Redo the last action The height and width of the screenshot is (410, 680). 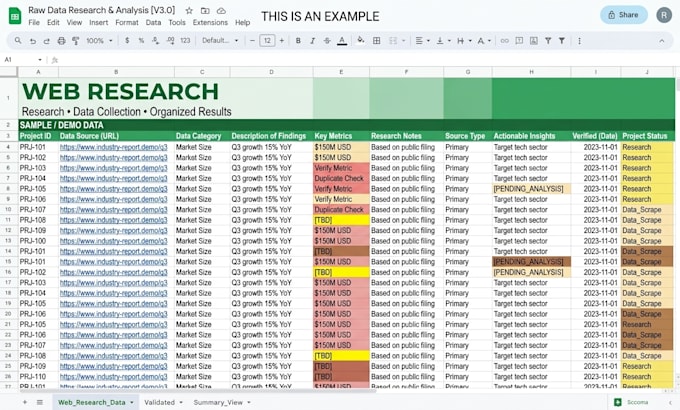(x=46, y=41)
